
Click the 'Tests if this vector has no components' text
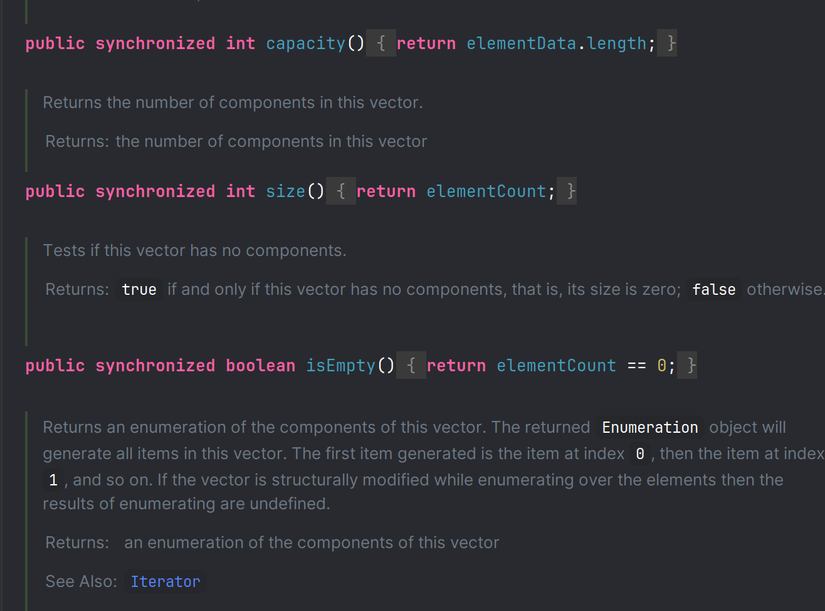coord(194,250)
